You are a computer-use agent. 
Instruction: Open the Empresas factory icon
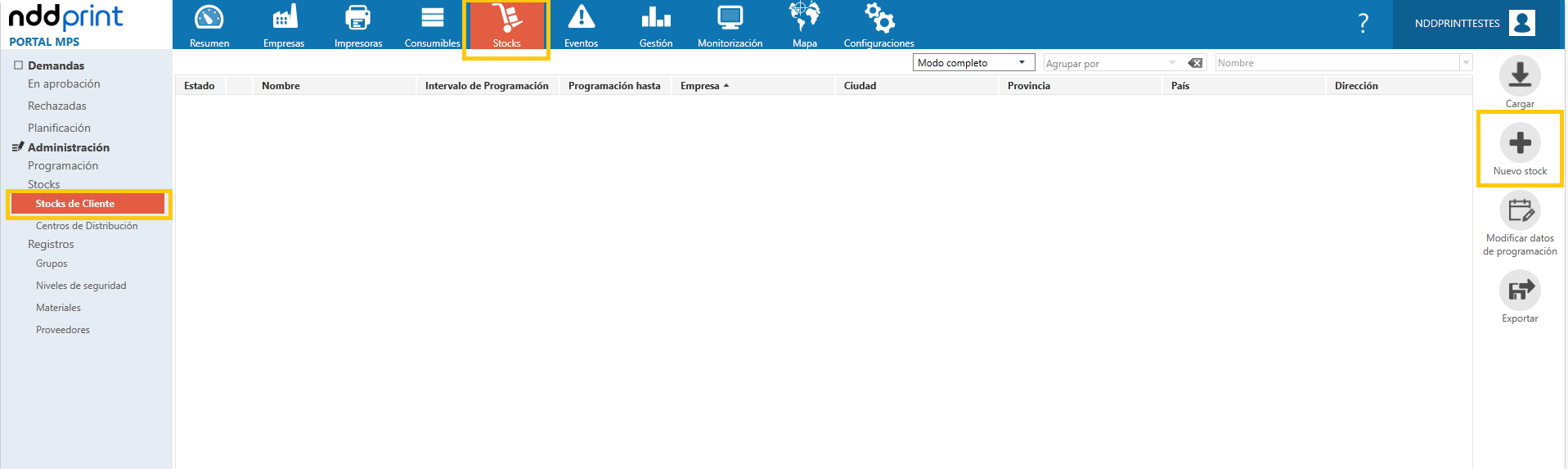pos(285,16)
